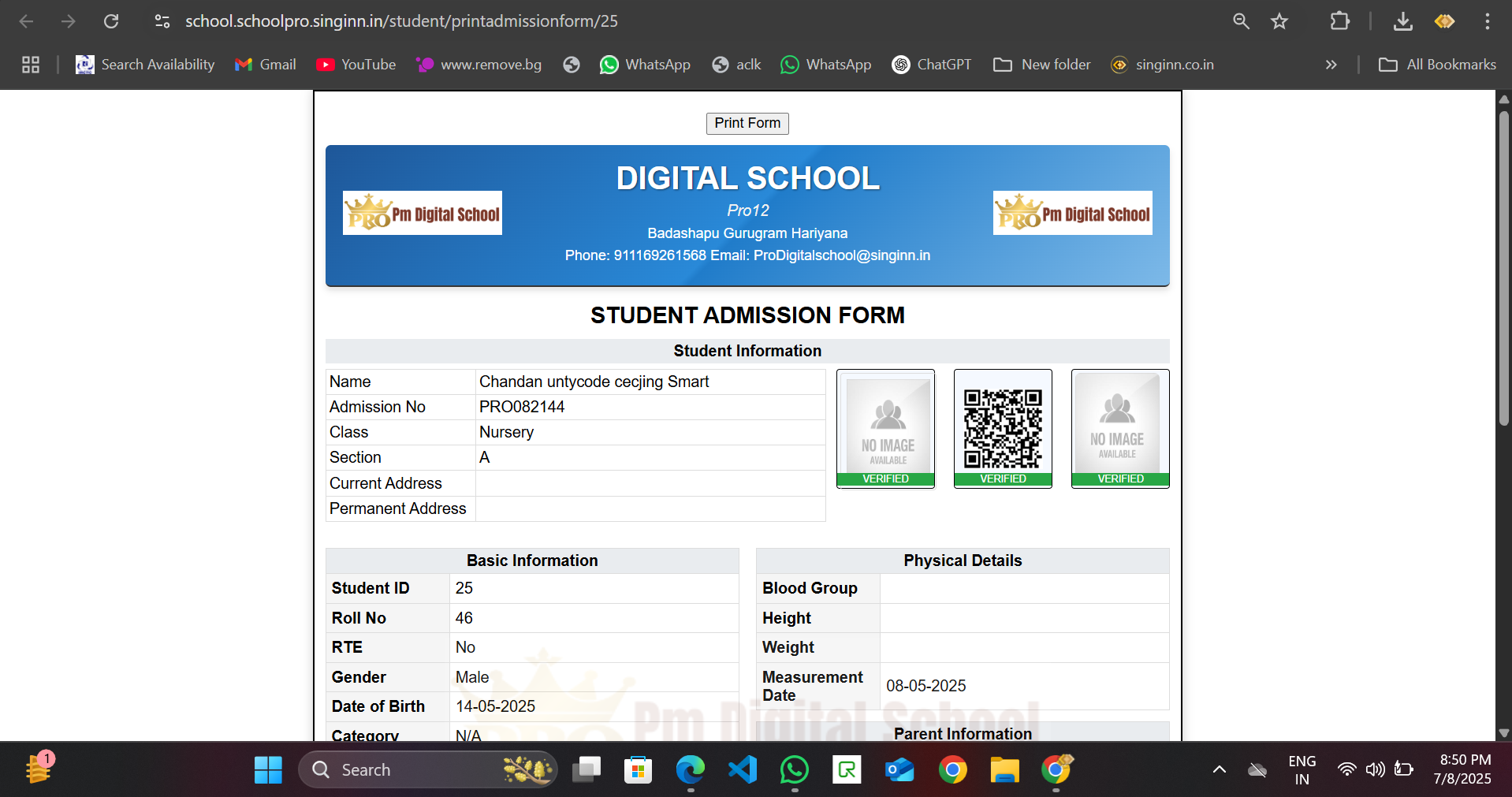Select the student name Chandan untycode cecjing Smart

(x=594, y=382)
